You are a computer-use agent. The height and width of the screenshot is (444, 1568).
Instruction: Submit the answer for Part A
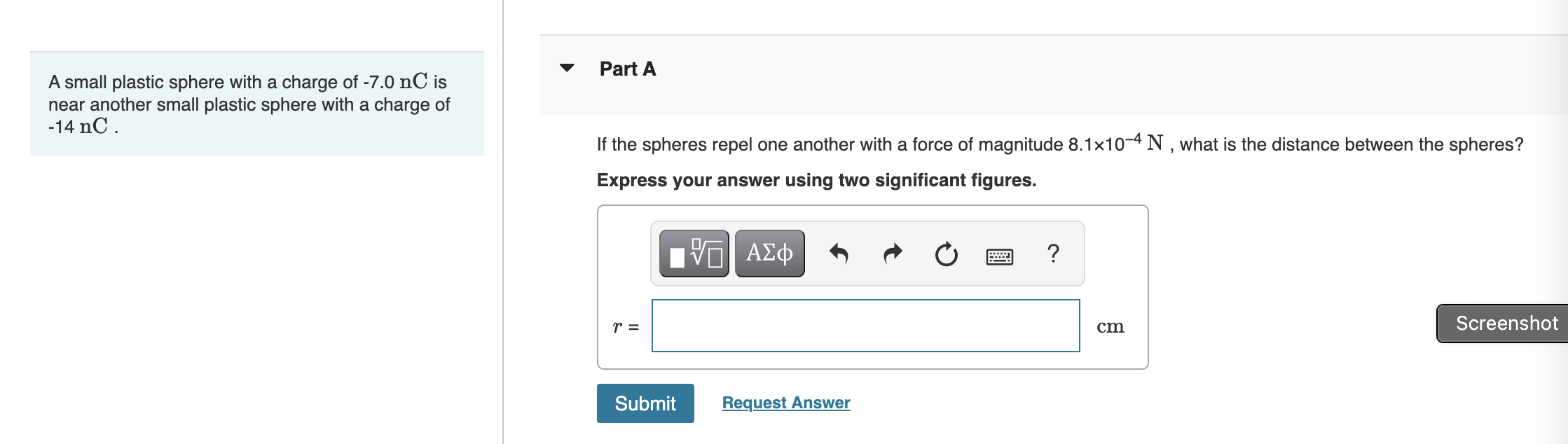coord(645,403)
